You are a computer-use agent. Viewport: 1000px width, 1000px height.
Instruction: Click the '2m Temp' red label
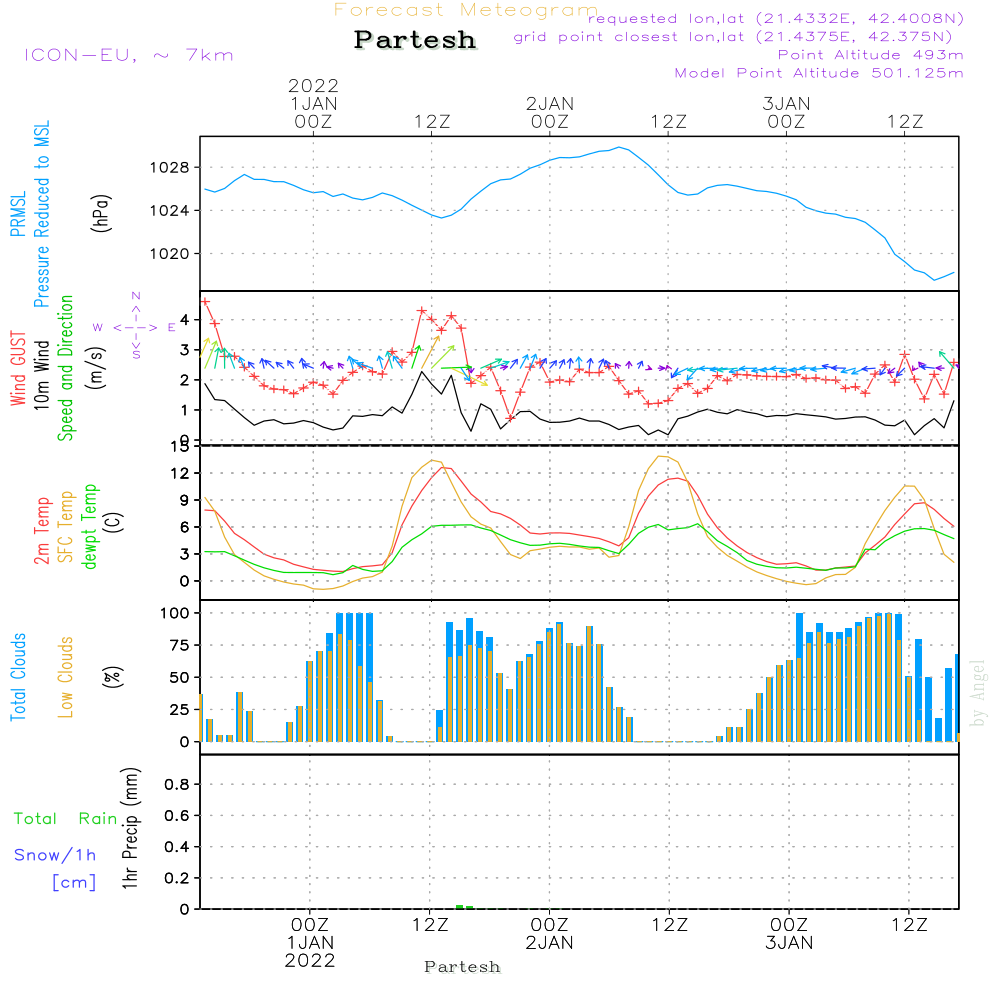pyautogui.click(x=41, y=531)
